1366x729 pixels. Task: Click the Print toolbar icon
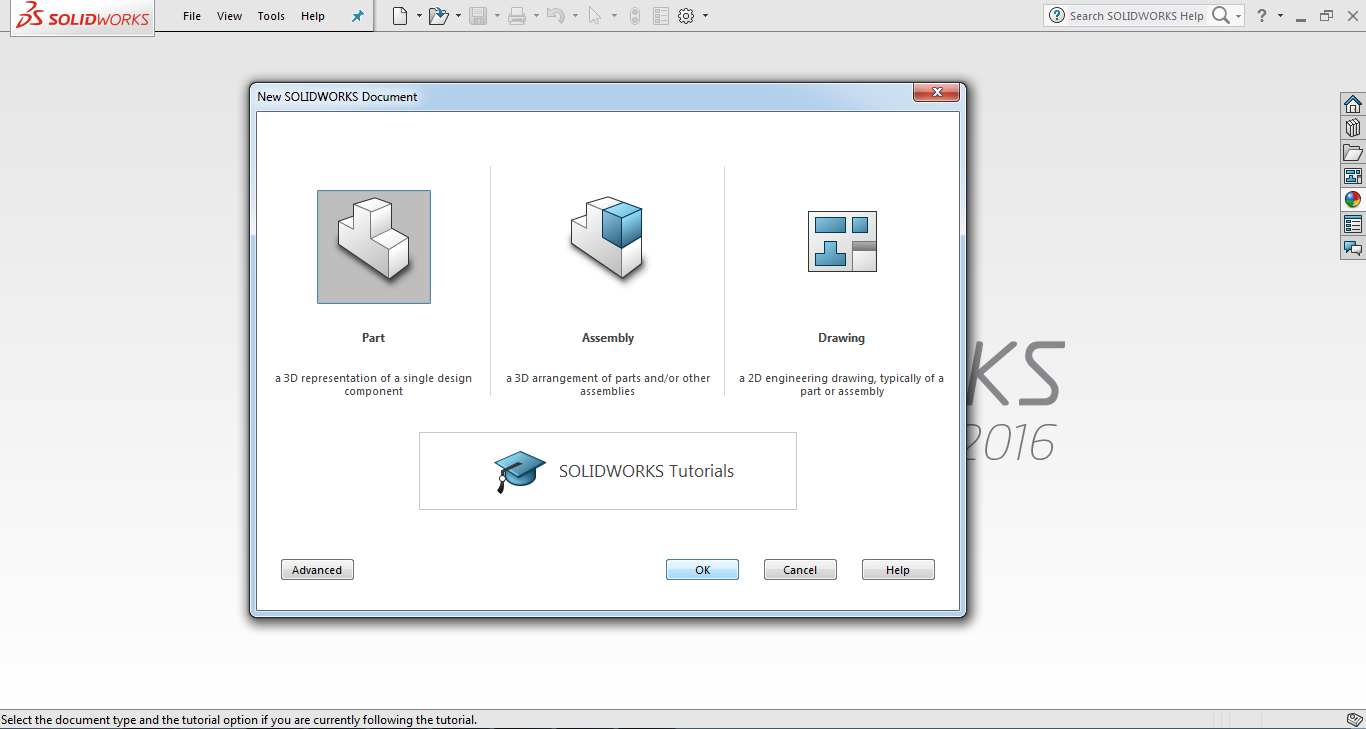click(517, 16)
